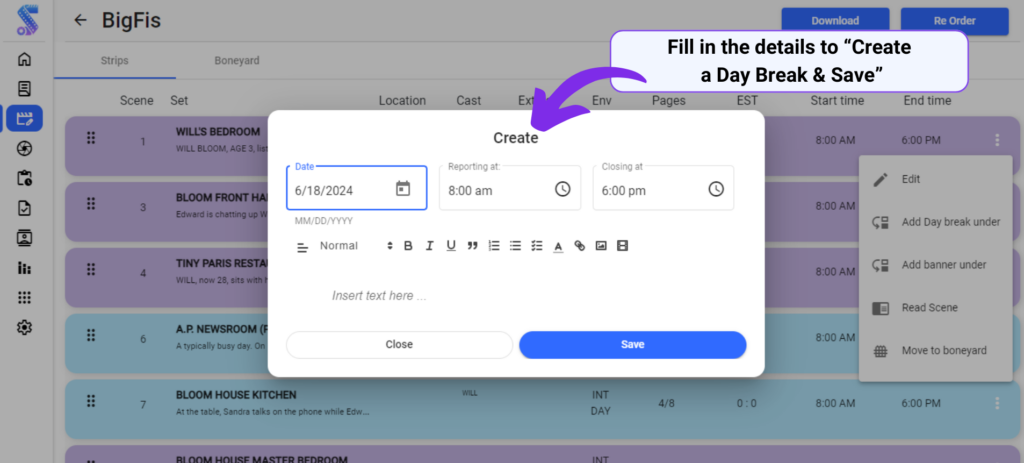This screenshot has width=1024, height=463.
Task: Open the text color picker
Action: 558,246
